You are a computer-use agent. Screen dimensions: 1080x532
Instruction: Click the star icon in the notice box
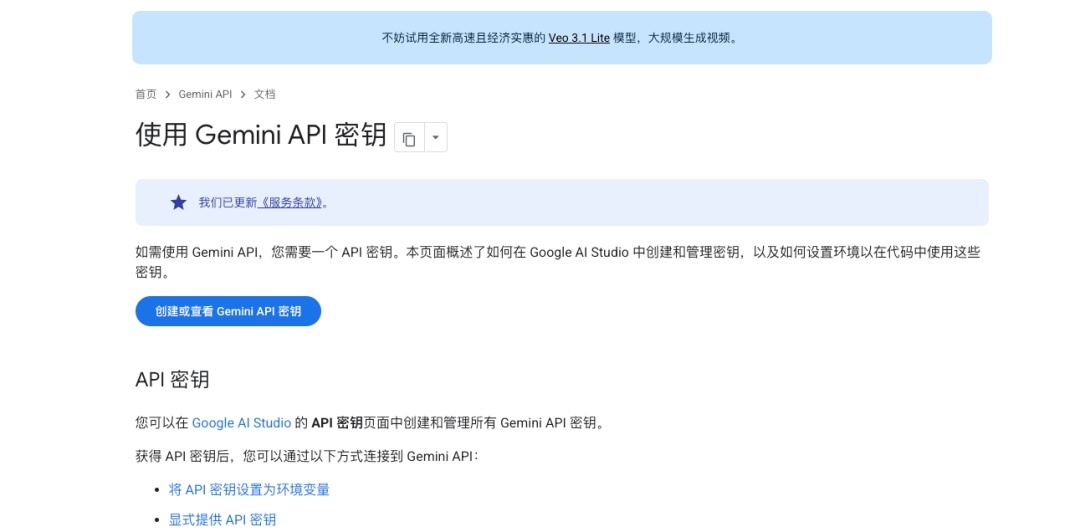pos(178,203)
